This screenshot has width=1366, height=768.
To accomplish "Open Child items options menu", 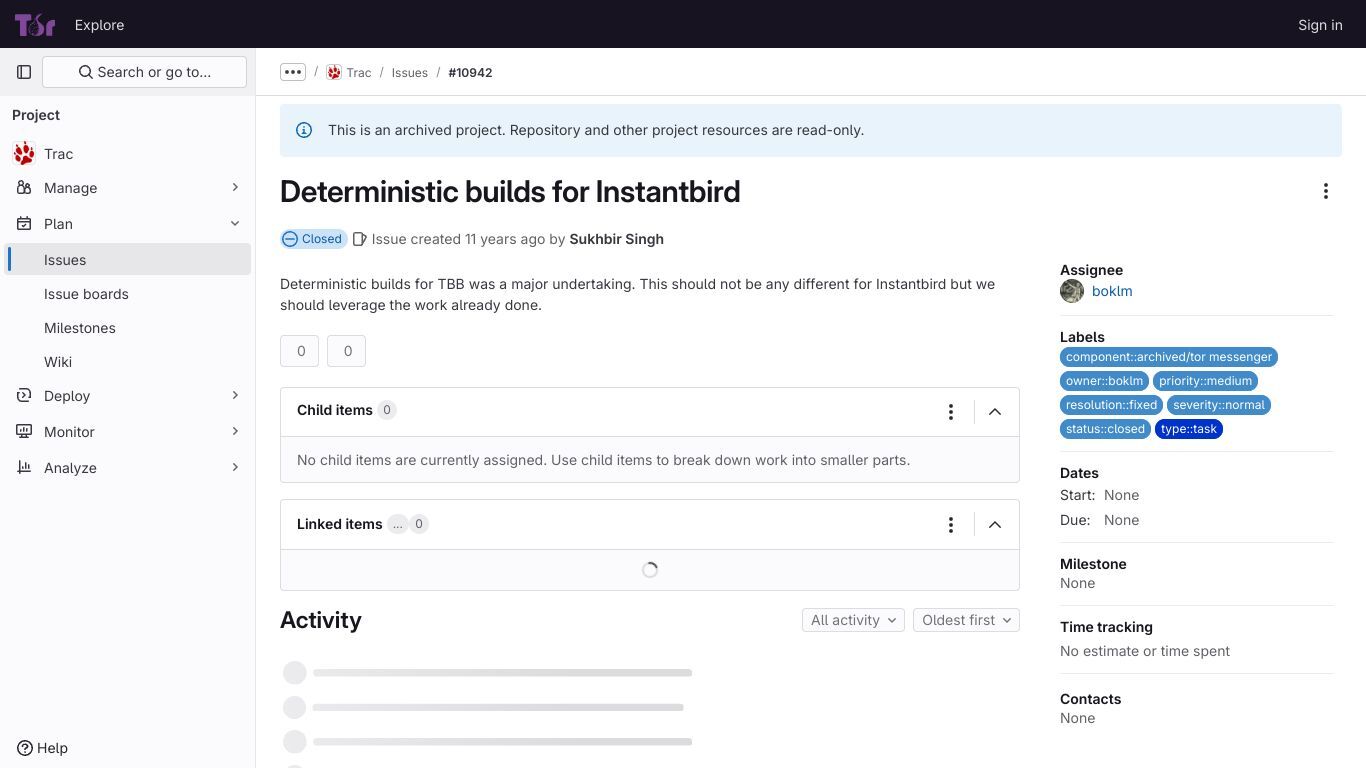I will (951, 412).
